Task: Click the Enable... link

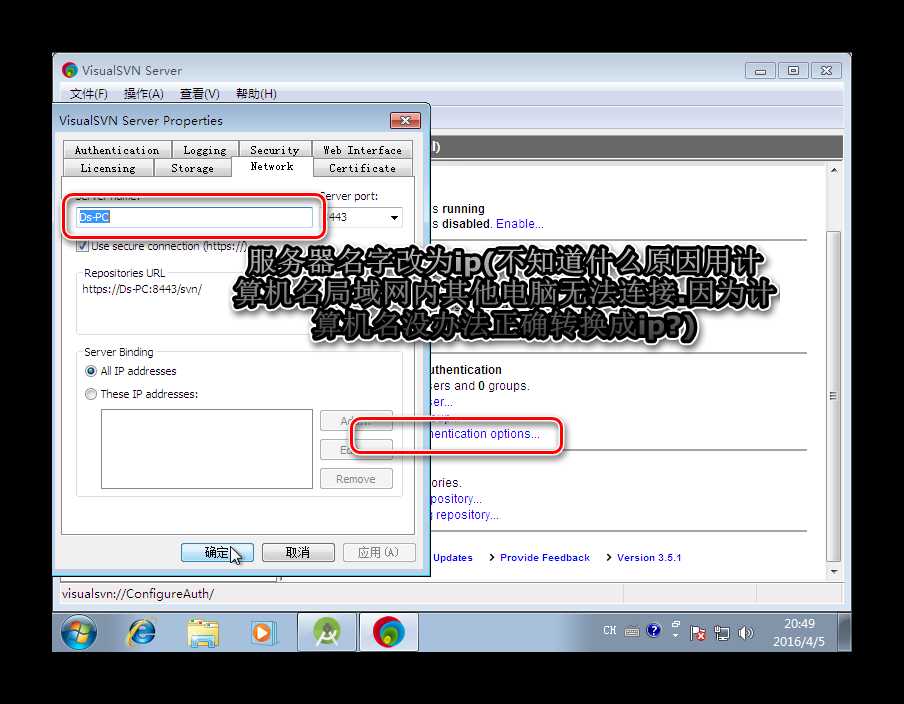Action: tap(519, 224)
